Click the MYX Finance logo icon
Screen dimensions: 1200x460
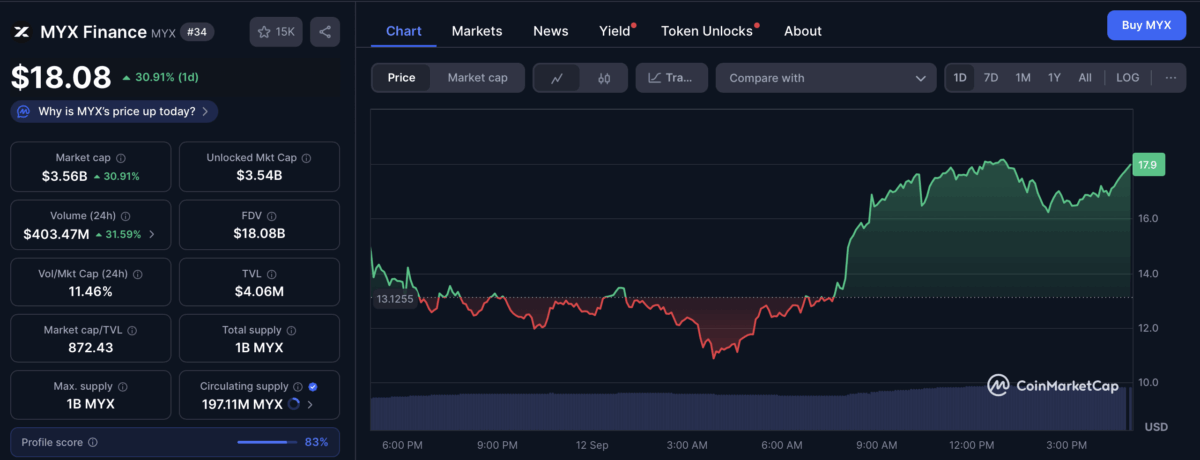21,32
